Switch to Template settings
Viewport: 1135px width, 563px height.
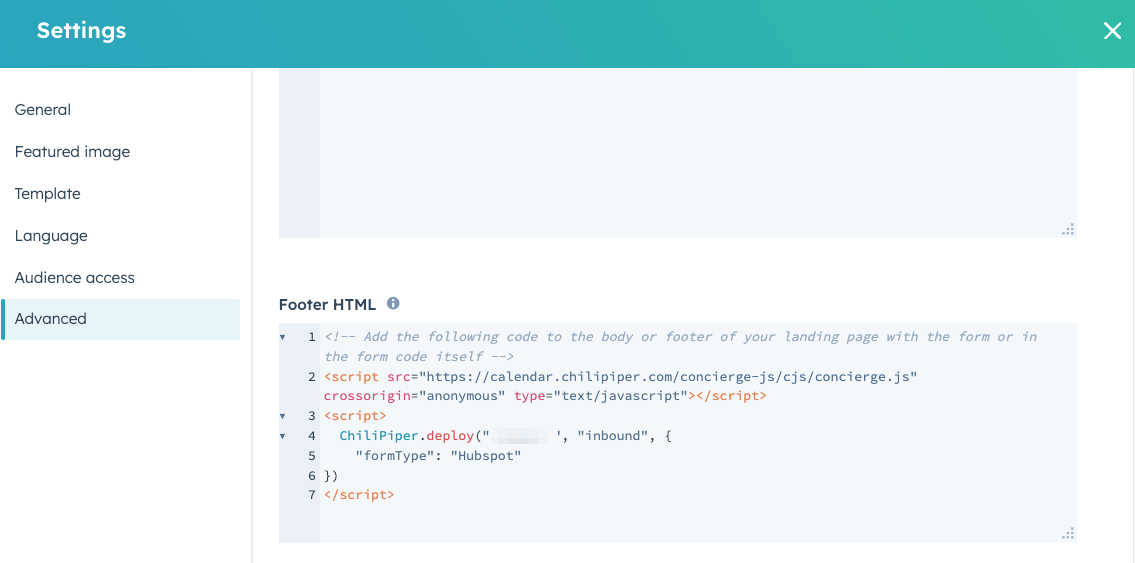click(x=48, y=194)
